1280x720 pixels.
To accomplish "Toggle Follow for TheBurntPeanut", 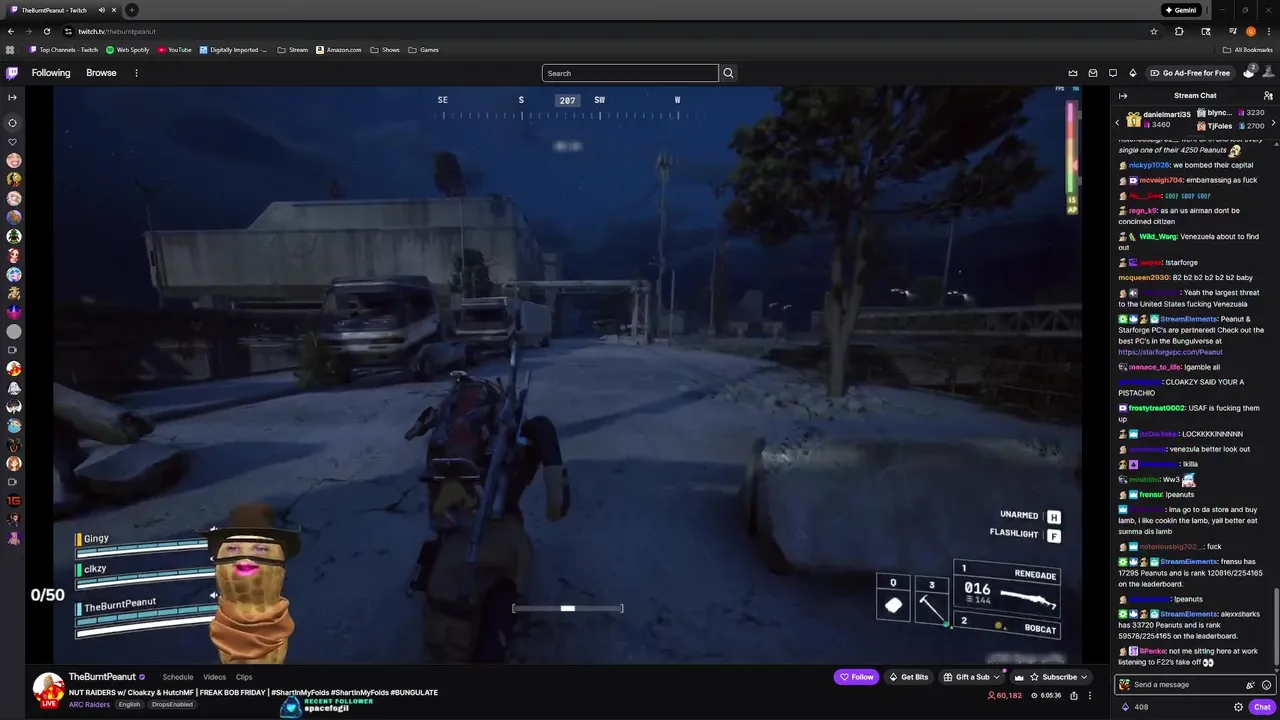I will tap(857, 677).
